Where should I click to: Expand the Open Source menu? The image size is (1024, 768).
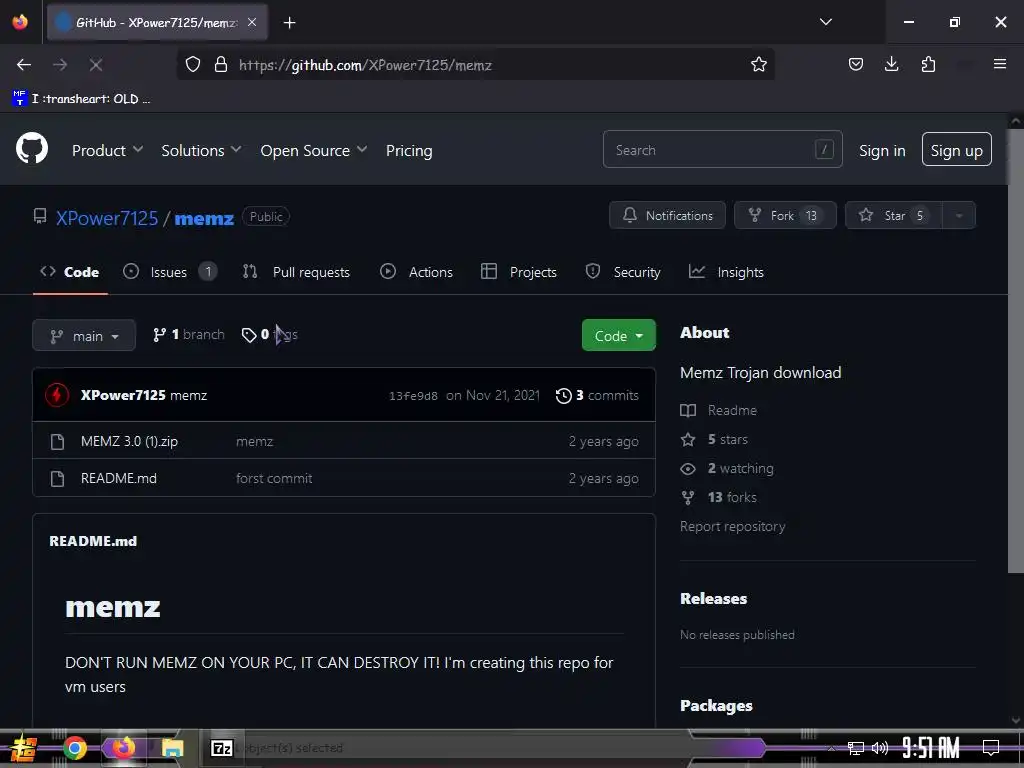click(313, 150)
